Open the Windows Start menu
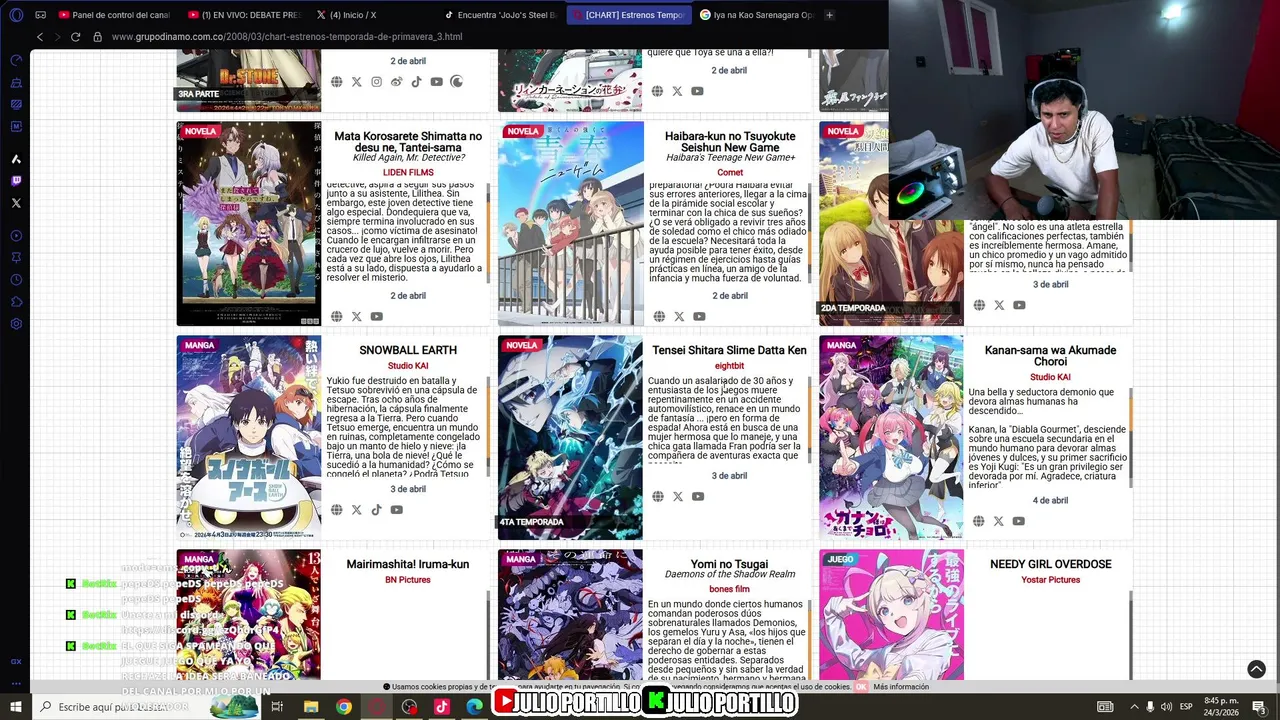 click(16, 707)
